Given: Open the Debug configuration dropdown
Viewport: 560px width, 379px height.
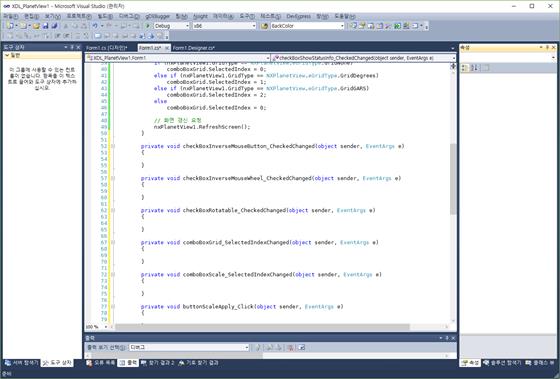Looking at the screenshot, I should [x=187, y=26].
